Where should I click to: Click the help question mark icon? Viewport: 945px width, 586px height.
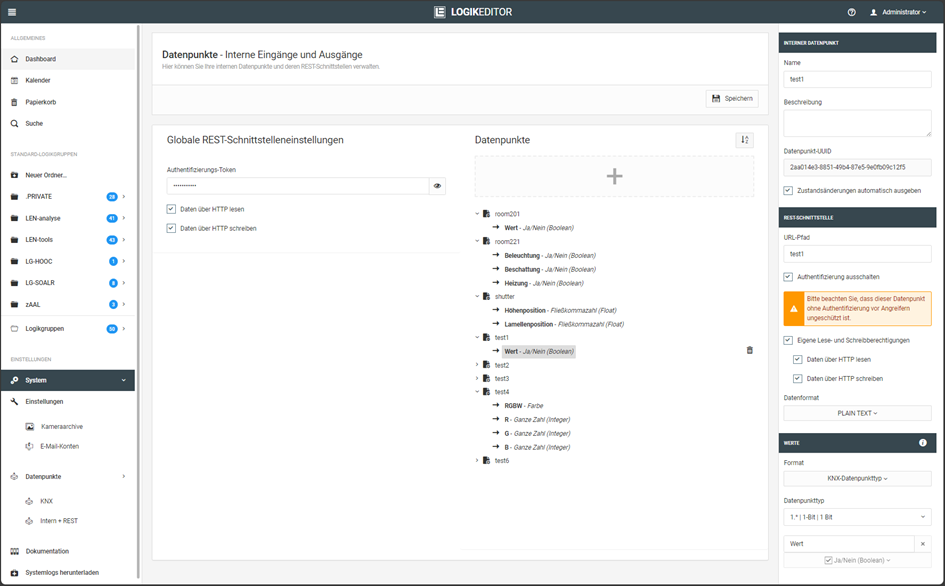pos(851,12)
